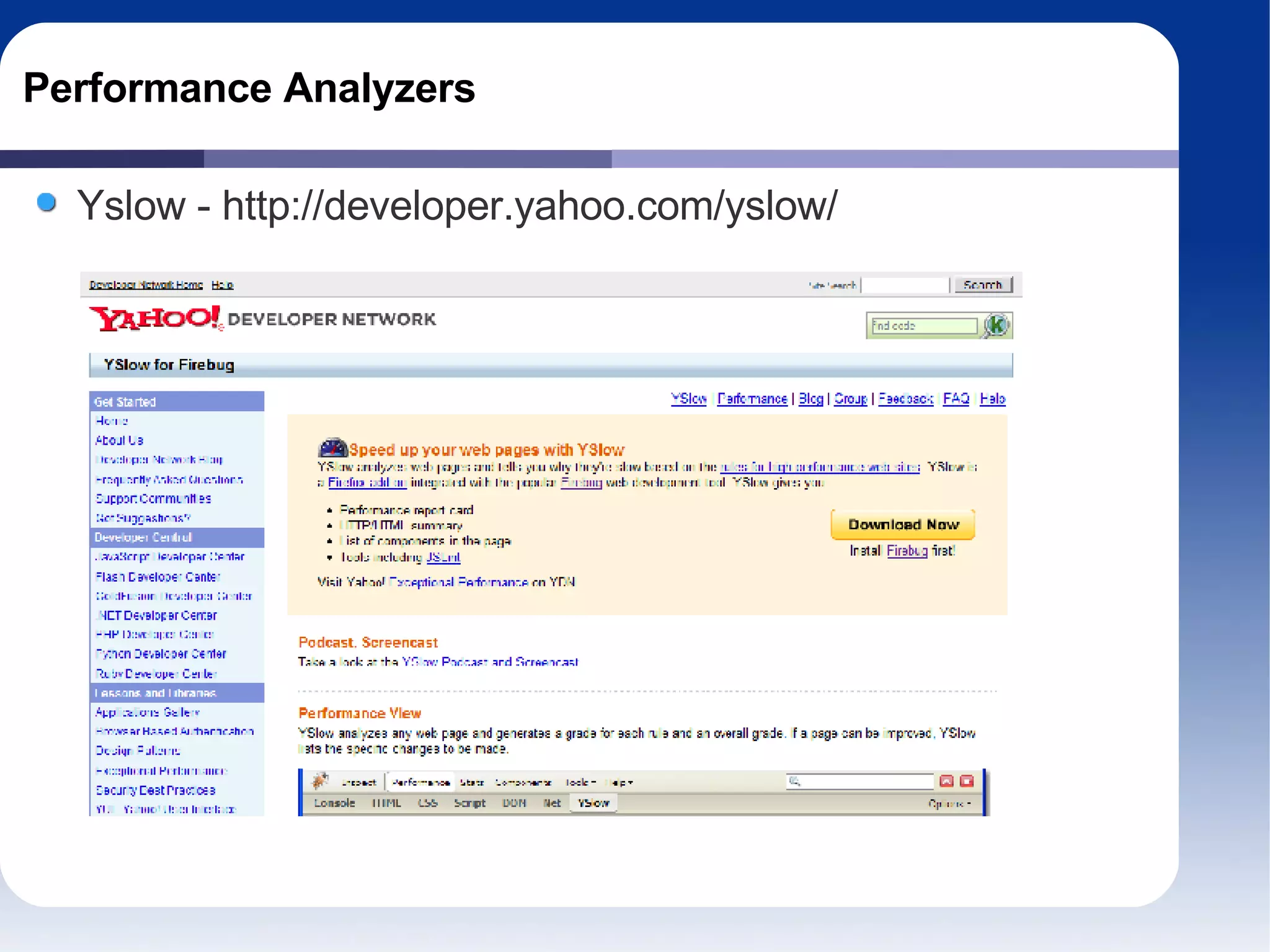Click the Firebug bug icon
This screenshot has width=1270, height=952.
(320, 781)
